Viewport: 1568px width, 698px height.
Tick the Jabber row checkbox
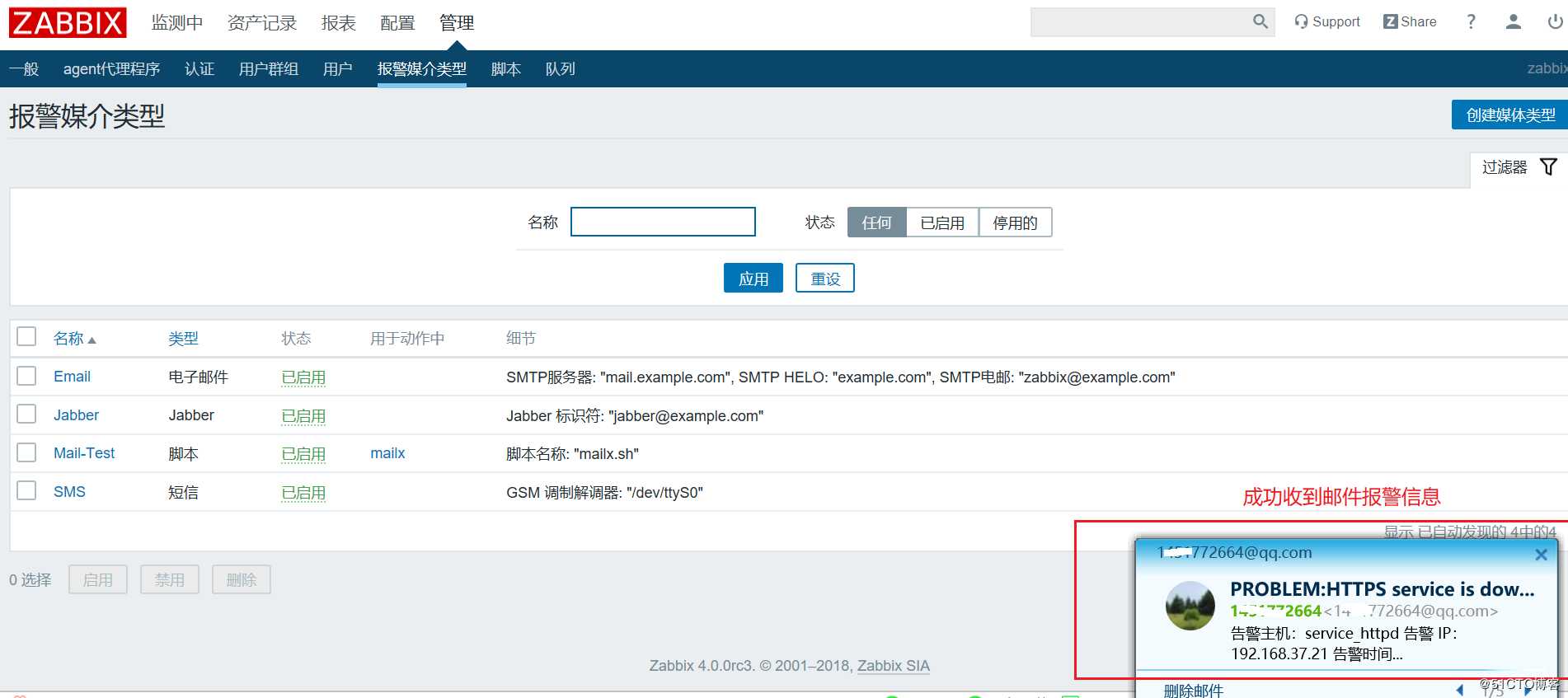click(26, 414)
